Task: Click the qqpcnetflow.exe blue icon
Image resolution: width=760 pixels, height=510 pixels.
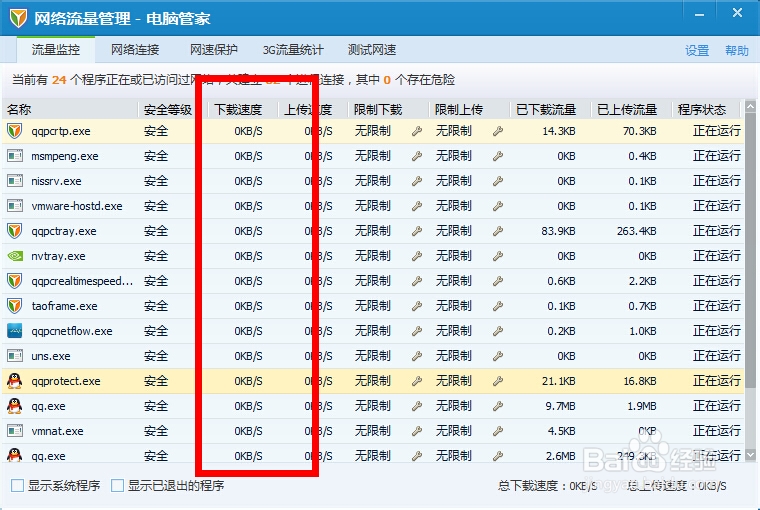Action: (x=15, y=331)
